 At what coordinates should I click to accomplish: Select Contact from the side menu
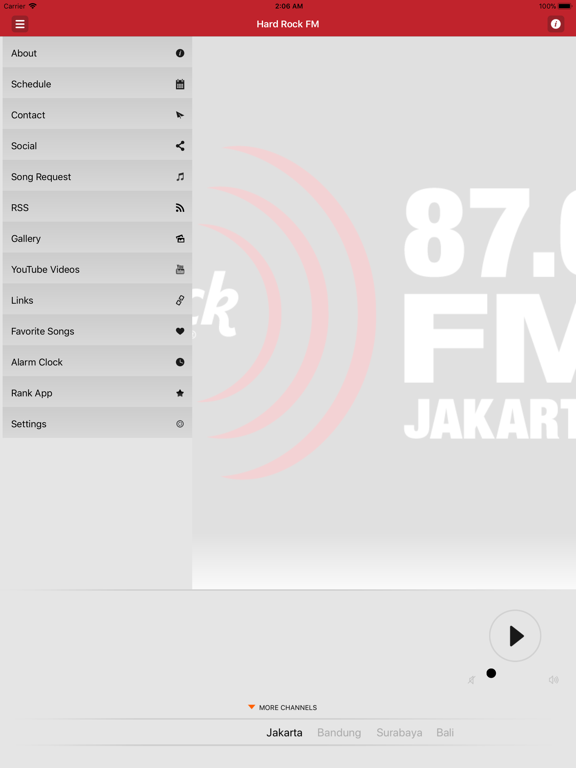tap(97, 115)
